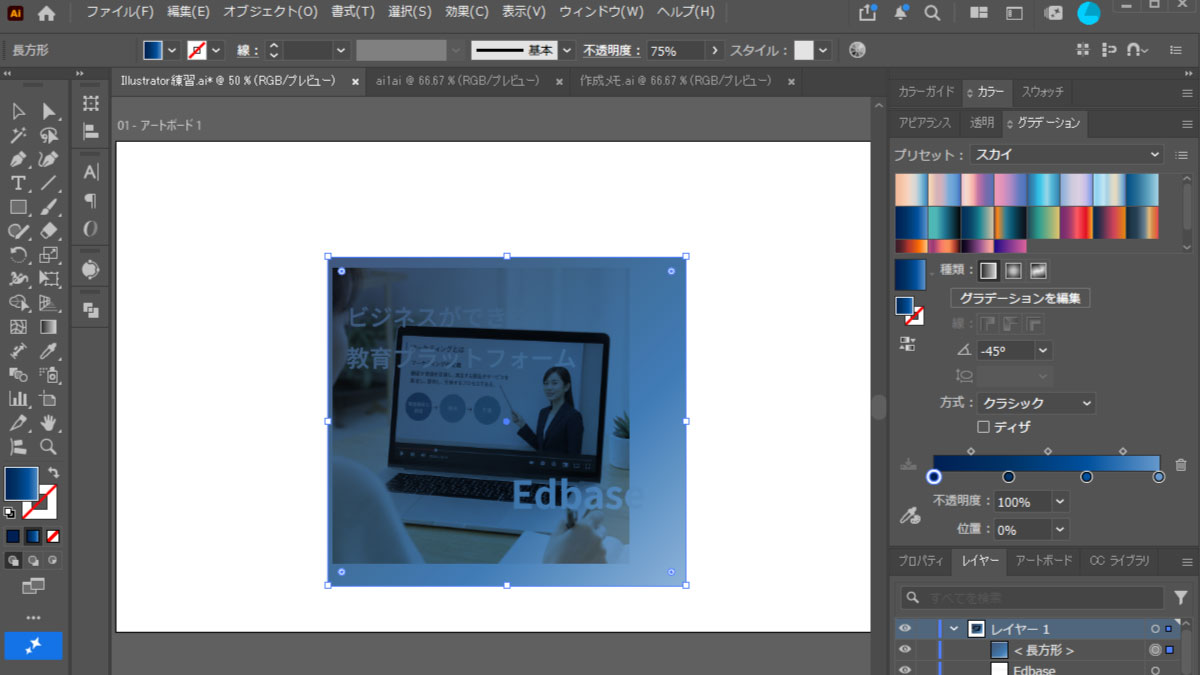Select the Type tool
Image resolution: width=1200 pixels, height=675 pixels.
(x=18, y=183)
